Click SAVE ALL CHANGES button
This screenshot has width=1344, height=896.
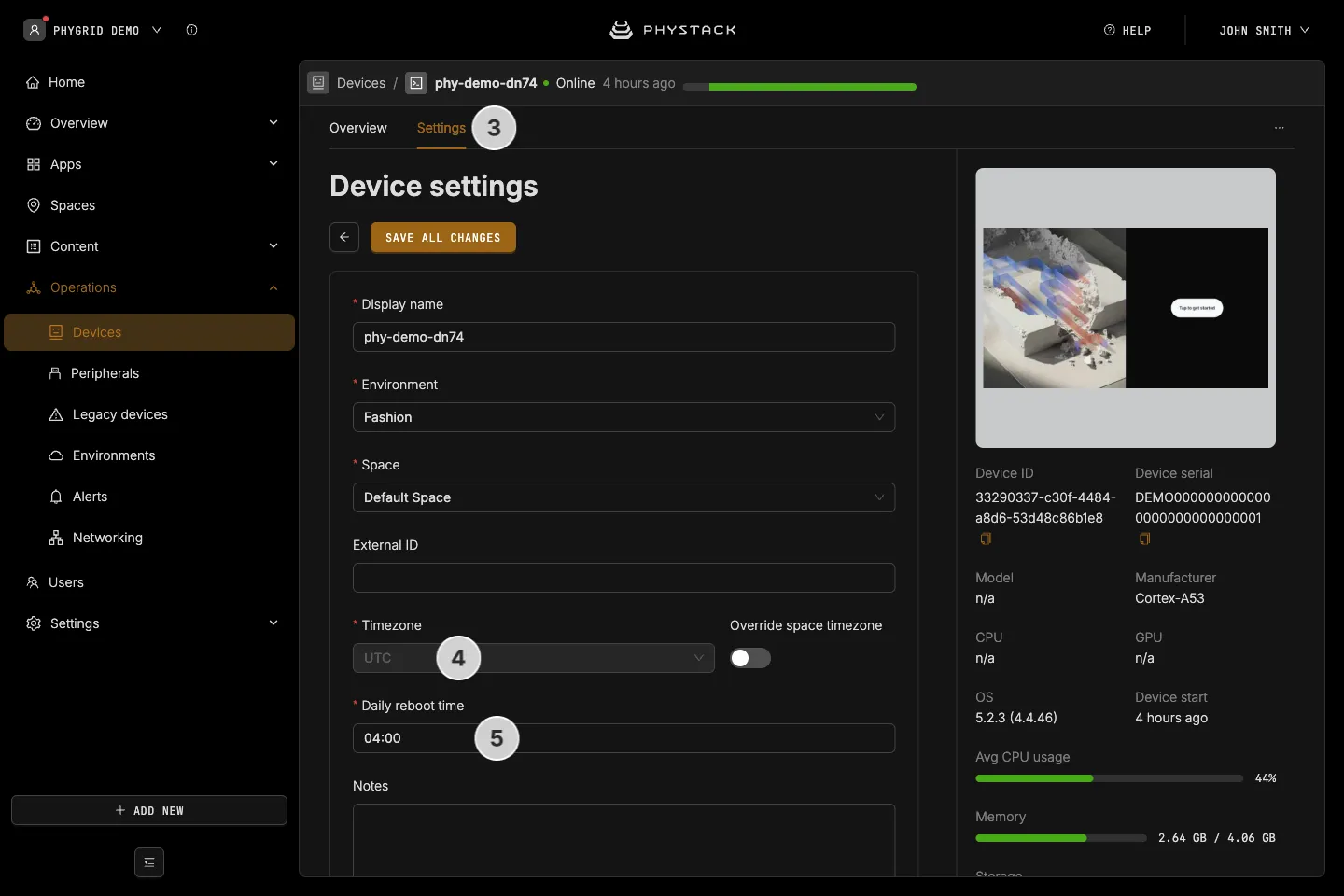coord(443,237)
